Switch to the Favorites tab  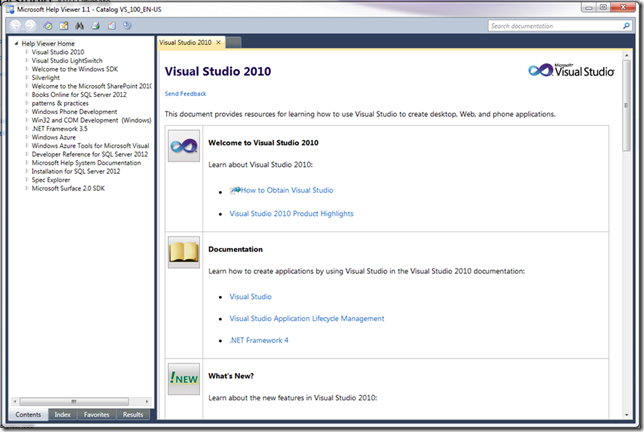[x=97, y=414]
